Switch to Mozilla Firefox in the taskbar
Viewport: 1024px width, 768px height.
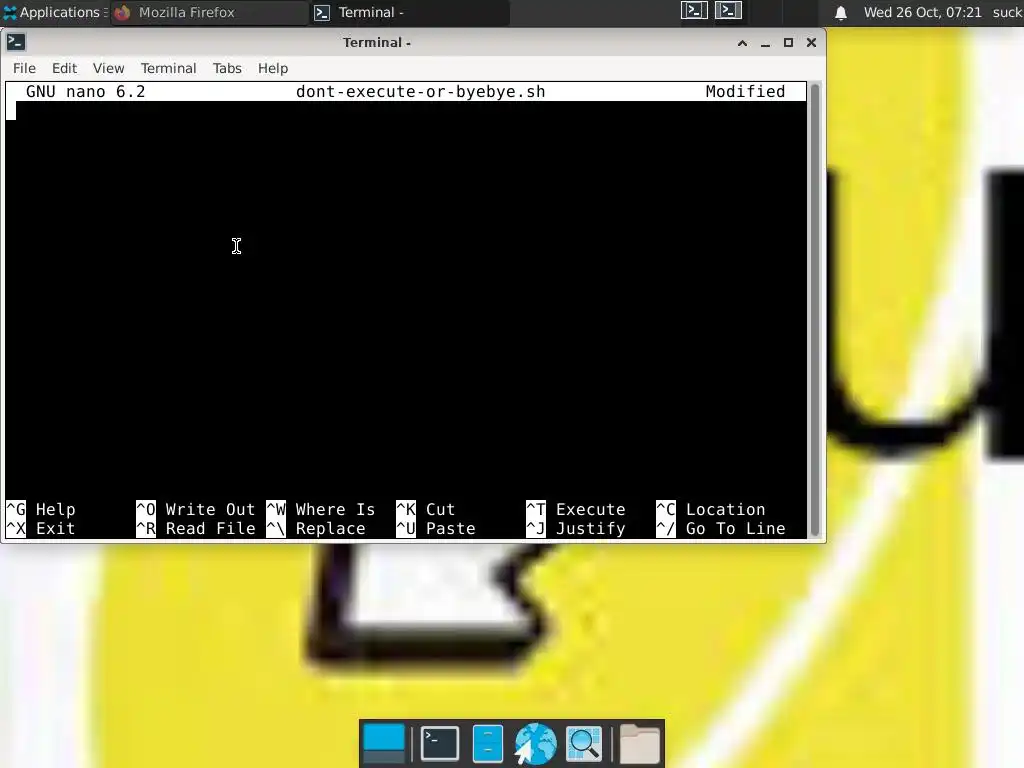(210, 12)
